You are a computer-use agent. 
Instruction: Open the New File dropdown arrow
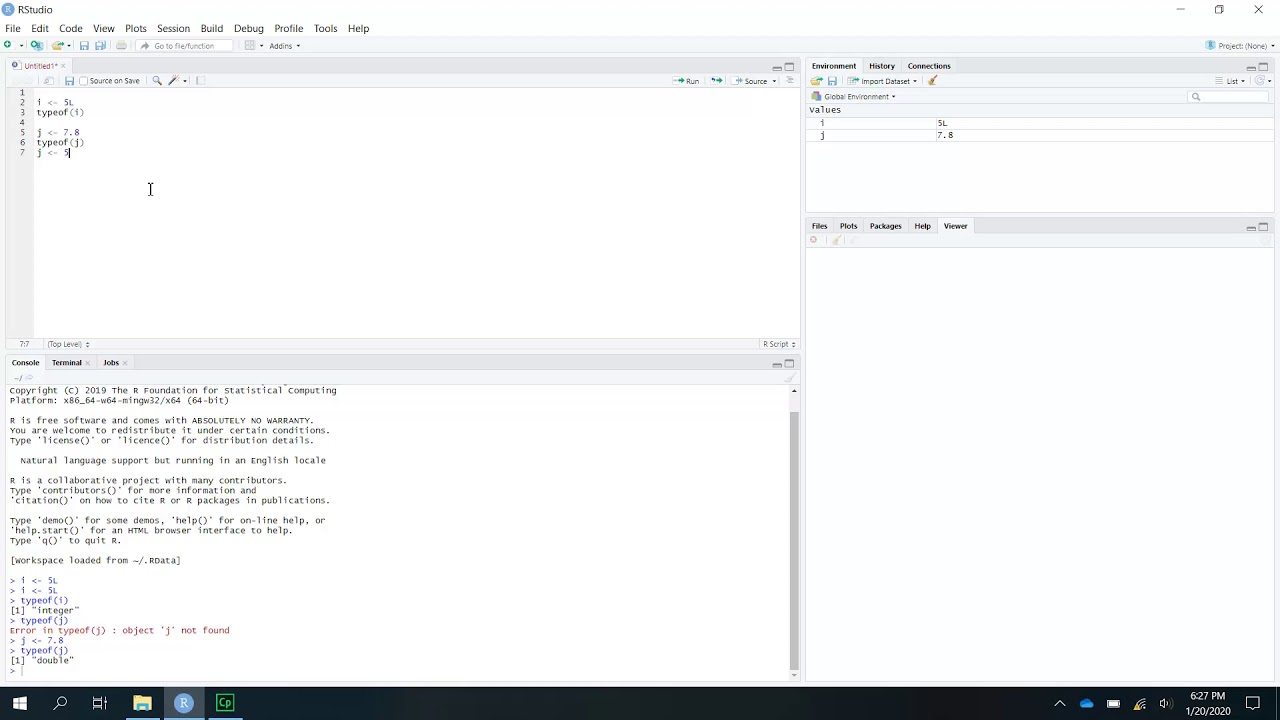tap(21, 45)
